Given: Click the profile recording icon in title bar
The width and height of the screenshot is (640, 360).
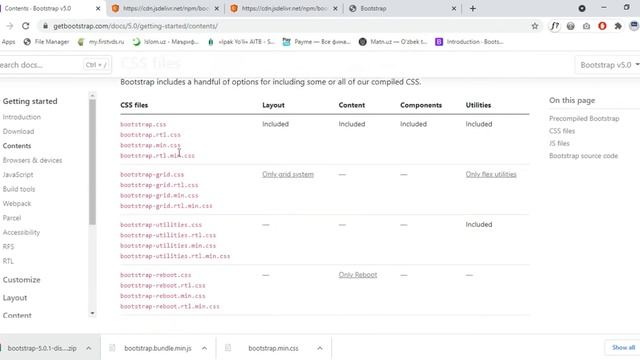Looking at the screenshot, I should click(582, 8).
